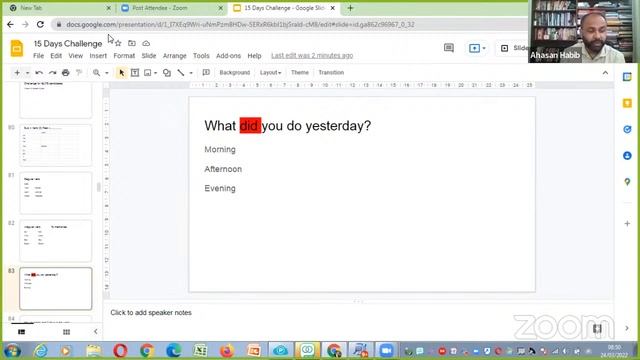Select slide 82 thumbnail
640x360 pixels.
pos(56,240)
